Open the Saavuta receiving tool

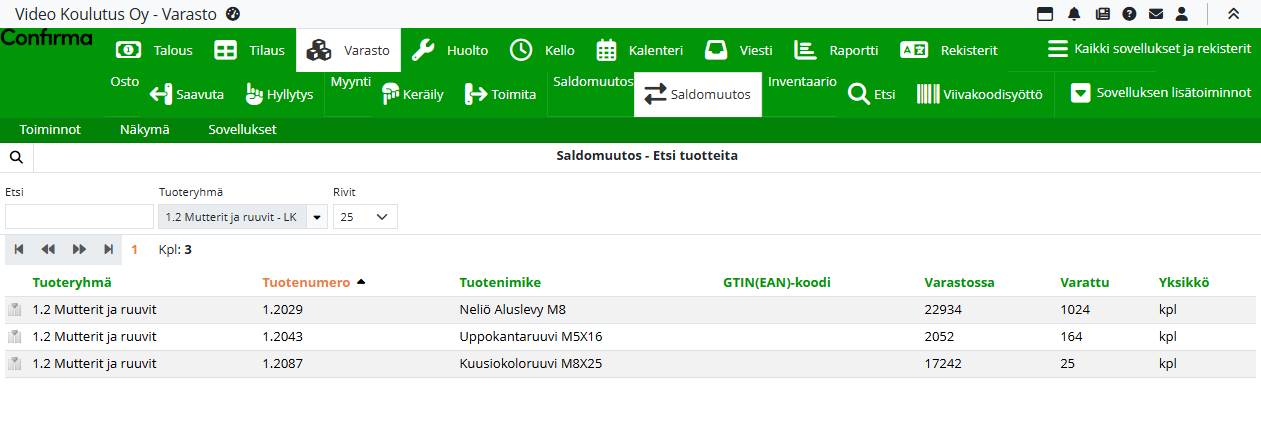point(186,95)
